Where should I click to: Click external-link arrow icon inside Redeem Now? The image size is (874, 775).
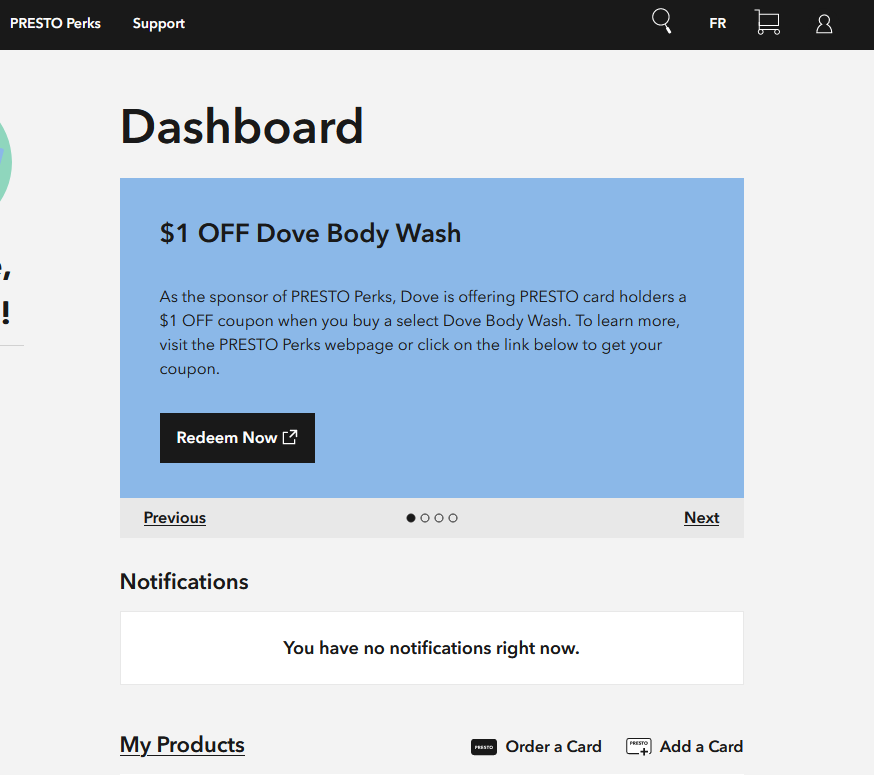(291, 437)
